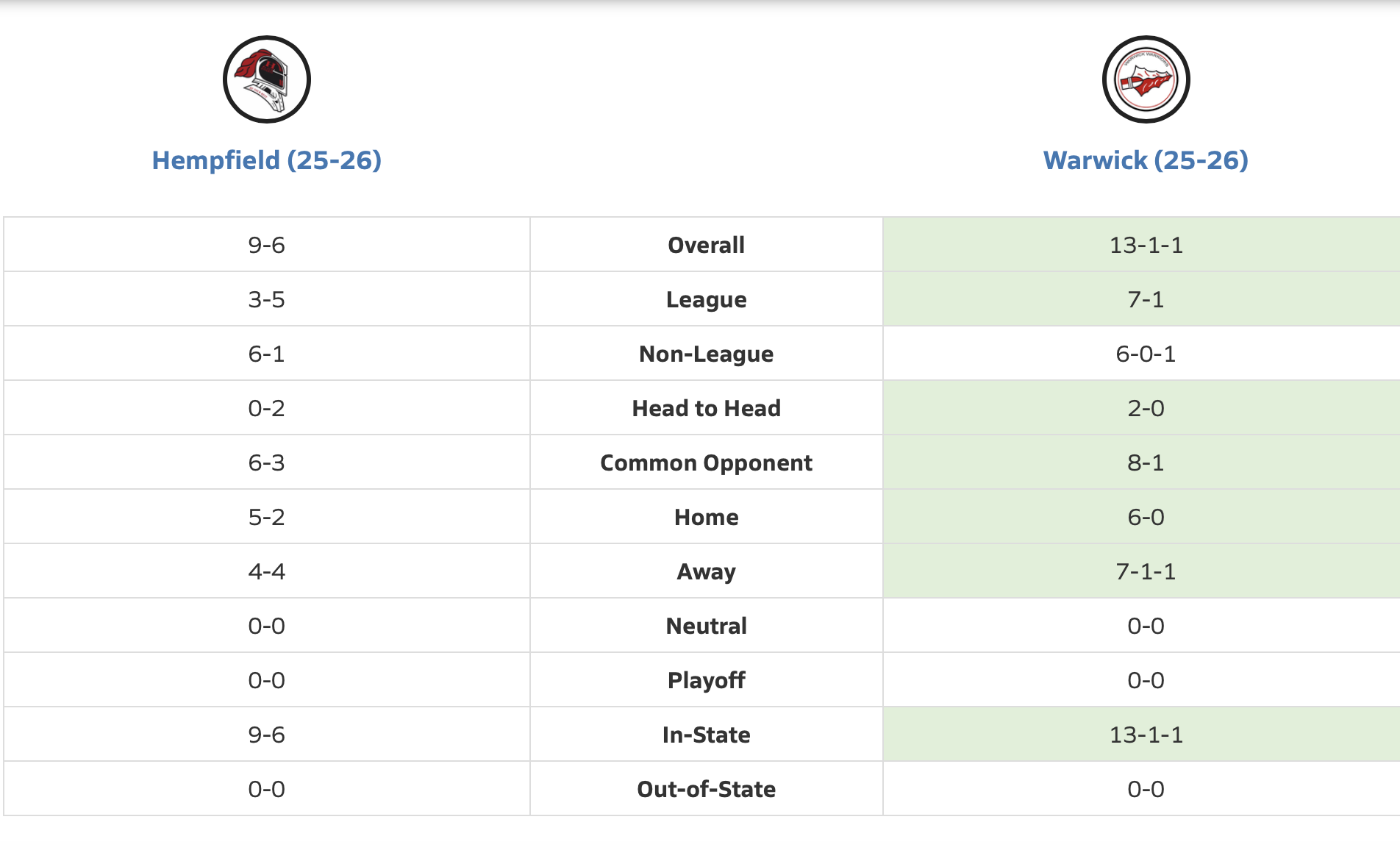1400x850 pixels.
Task: Click Hempfield's 6-3 Common Opponent record
Action: tap(266, 463)
